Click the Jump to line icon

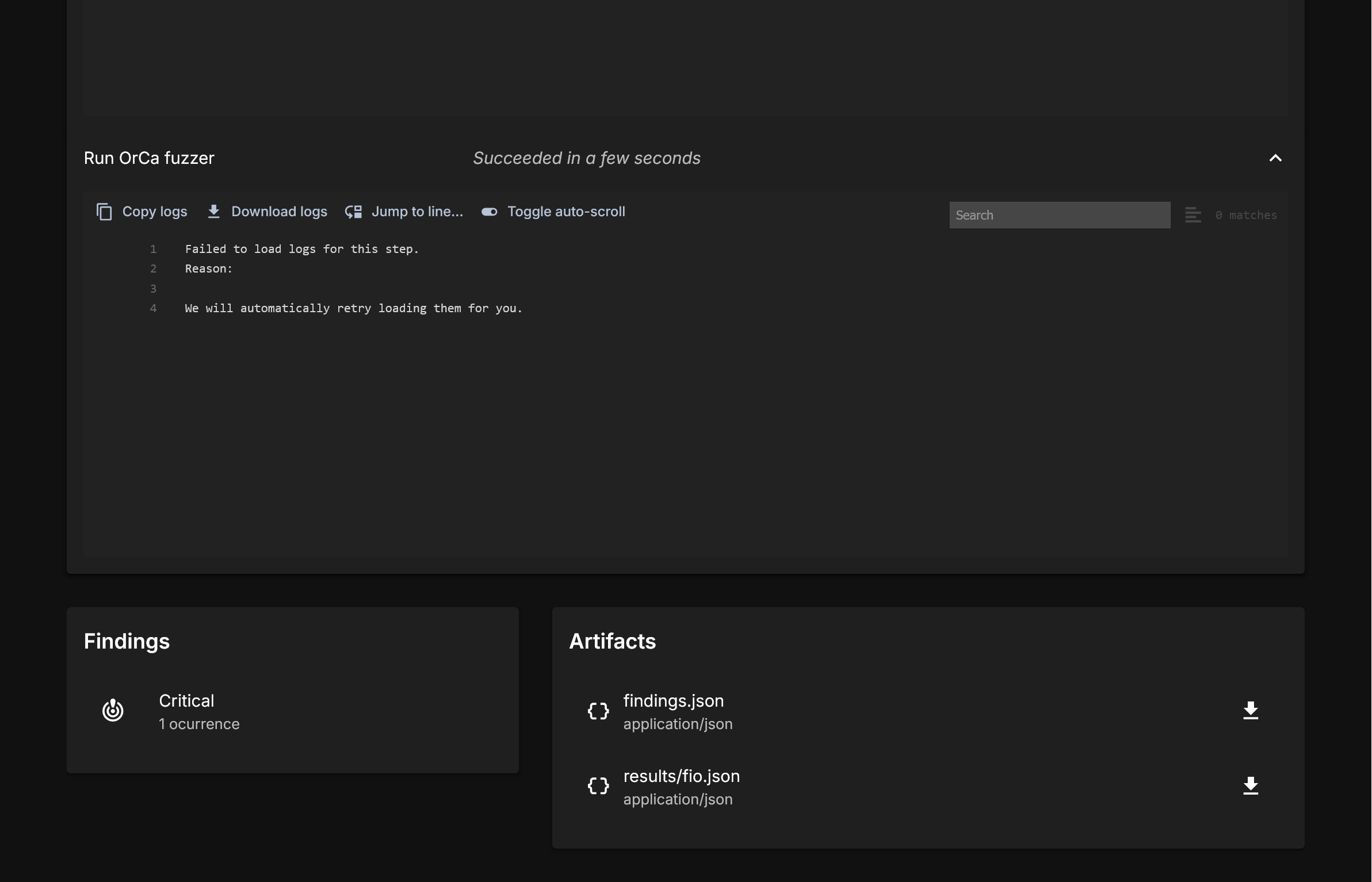coord(353,212)
